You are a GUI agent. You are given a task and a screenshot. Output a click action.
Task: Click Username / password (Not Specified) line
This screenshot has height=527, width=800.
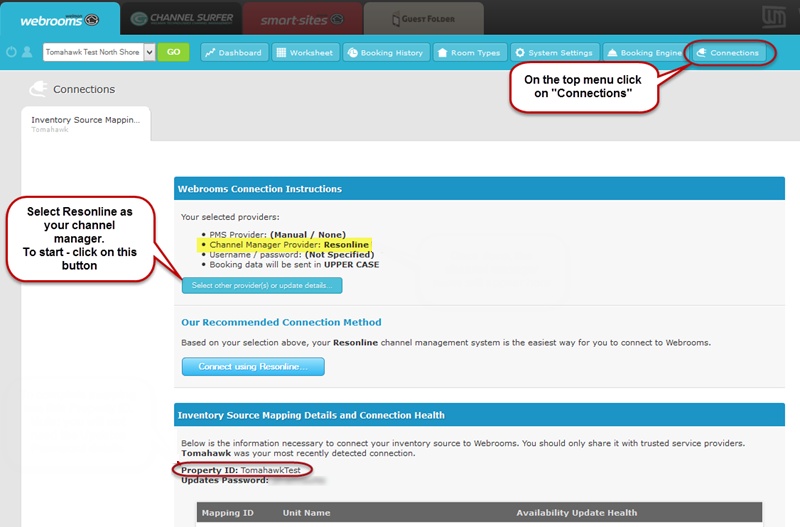pyautogui.click(x=291, y=255)
